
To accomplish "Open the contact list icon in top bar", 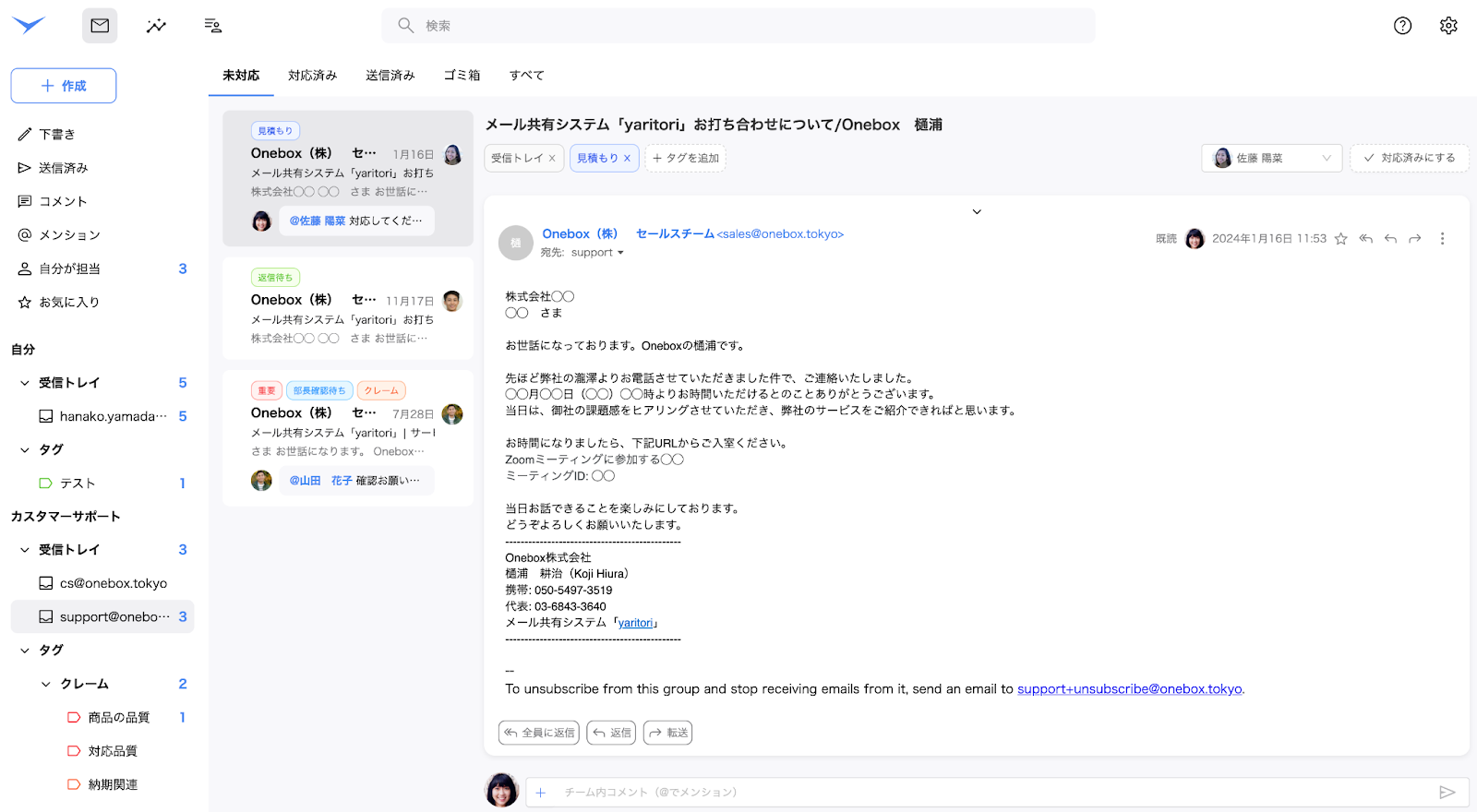I will (213, 26).
